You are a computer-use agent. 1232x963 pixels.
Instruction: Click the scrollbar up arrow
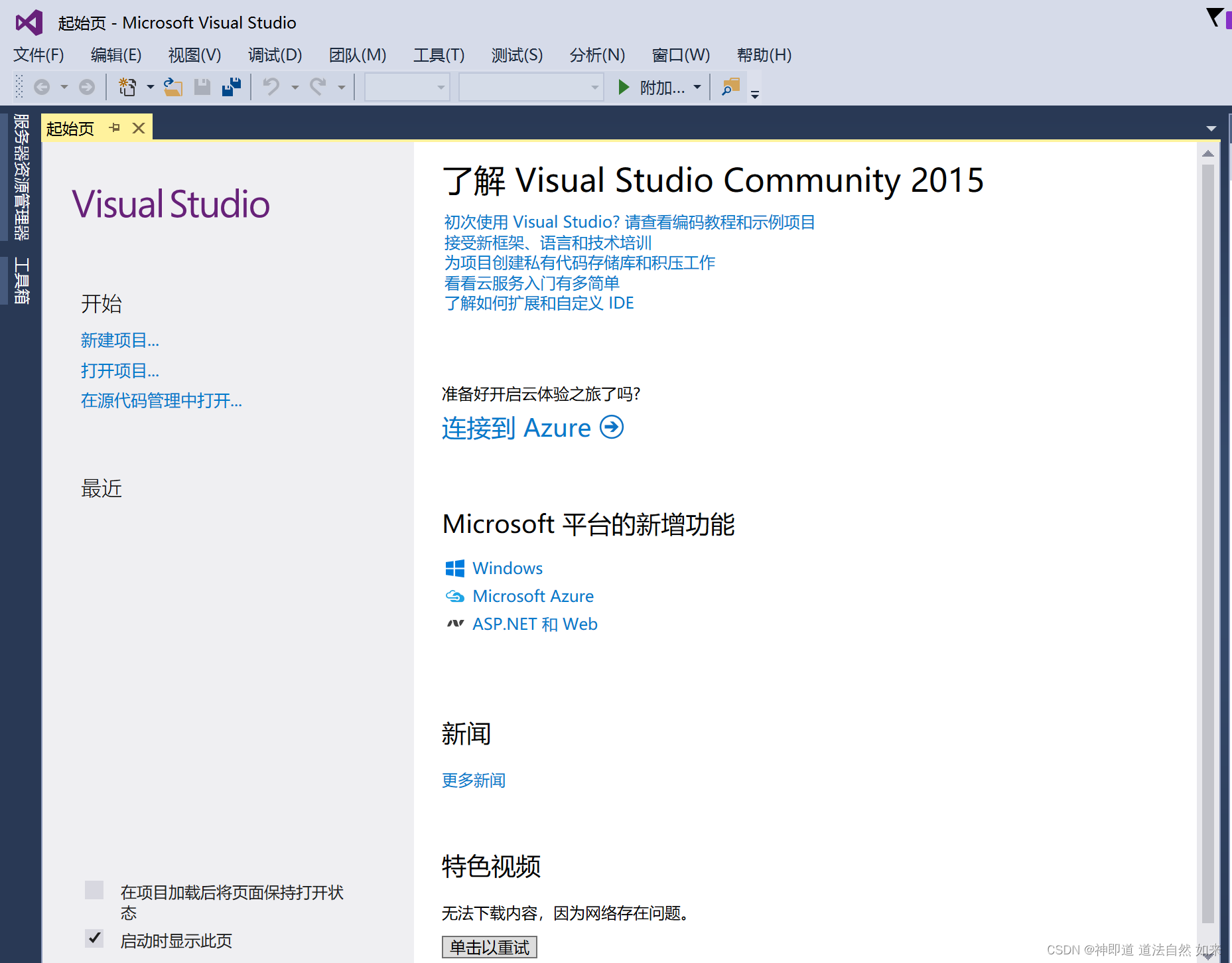click(x=1208, y=153)
